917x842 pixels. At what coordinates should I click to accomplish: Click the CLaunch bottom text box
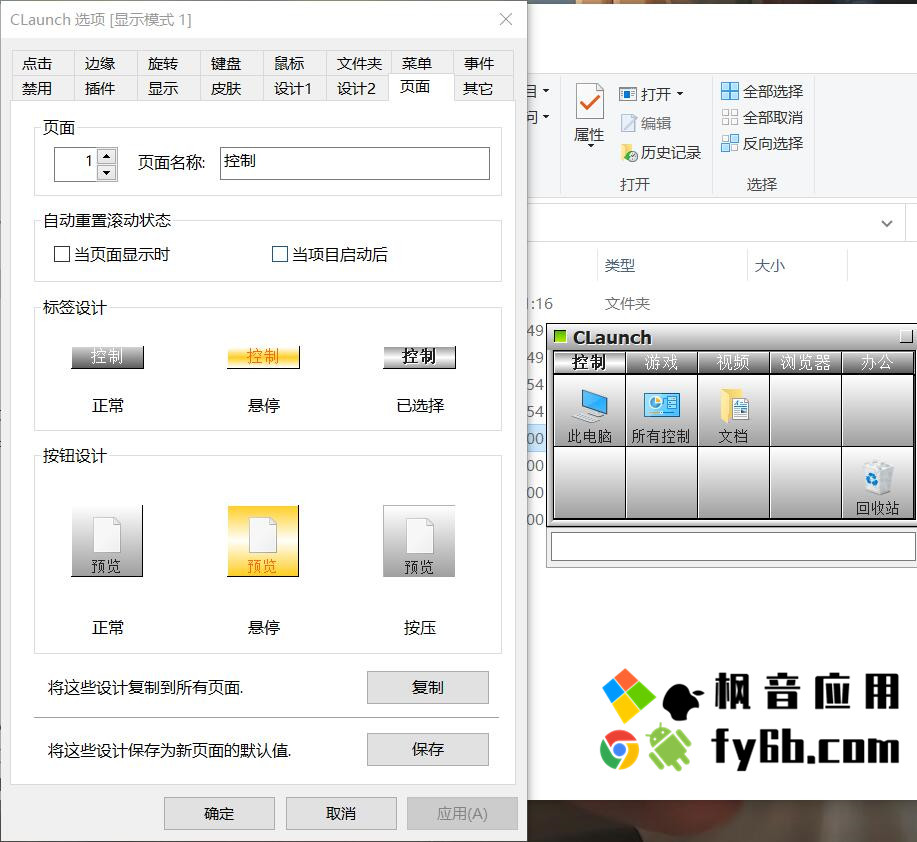[733, 547]
